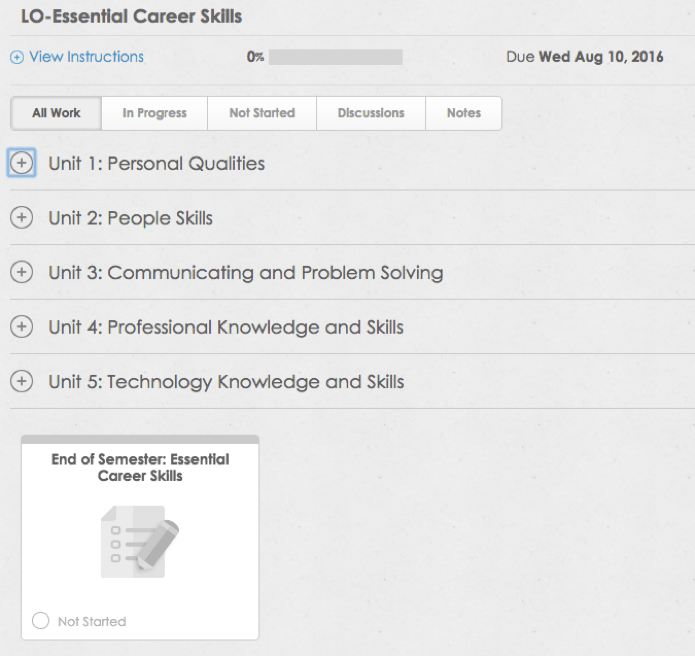Open the View Instructions link
The width and height of the screenshot is (695, 656).
[x=86, y=57]
